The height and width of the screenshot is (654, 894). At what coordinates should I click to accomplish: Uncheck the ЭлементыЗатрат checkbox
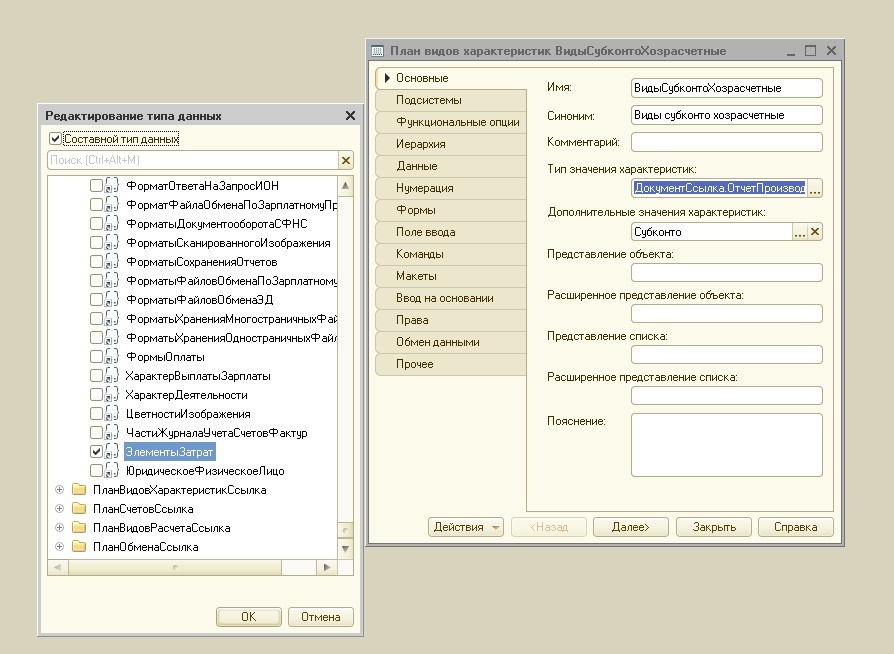coord(96,452)
